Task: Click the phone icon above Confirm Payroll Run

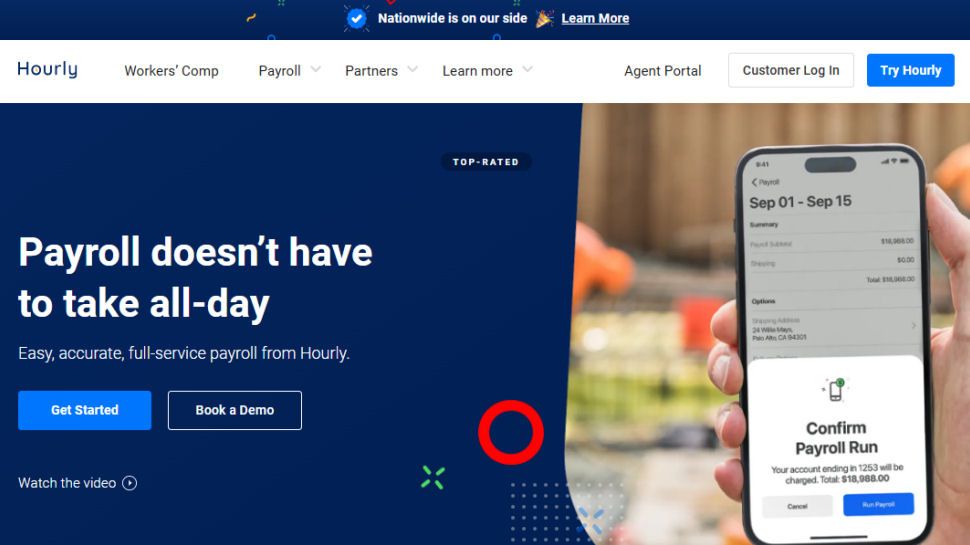Action: [x=835, y=390]
